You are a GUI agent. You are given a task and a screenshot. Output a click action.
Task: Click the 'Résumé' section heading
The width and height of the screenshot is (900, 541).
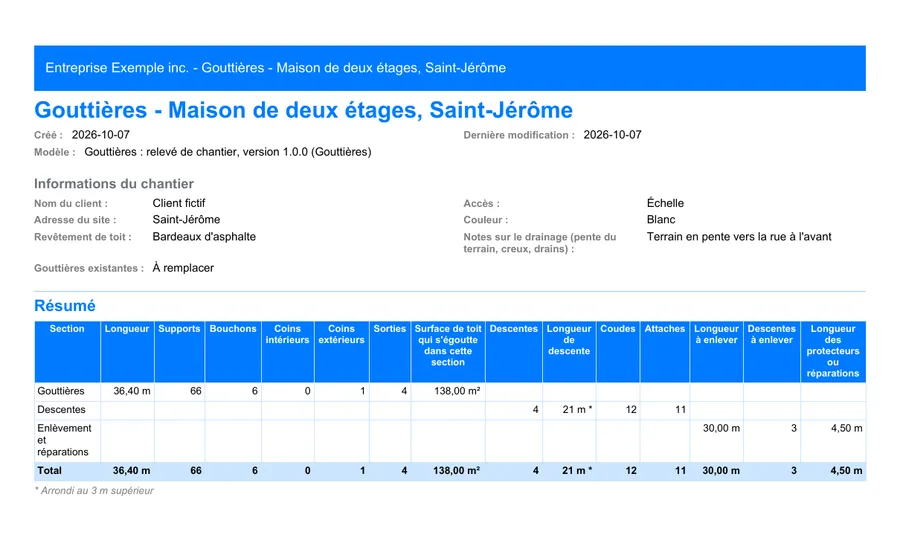click(x=65, y=306)
